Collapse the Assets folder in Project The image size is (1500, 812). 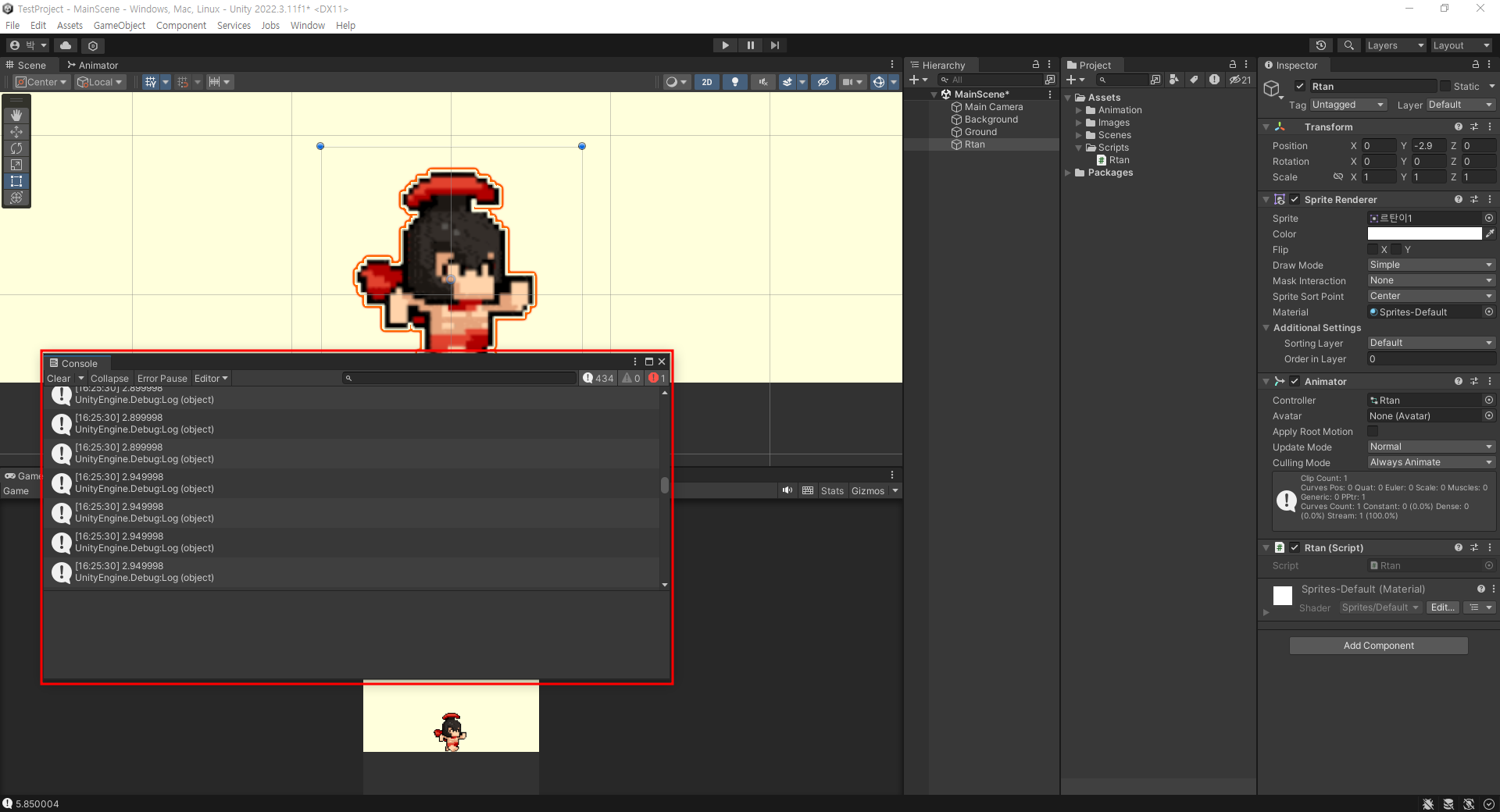[x=1068, y=98]
